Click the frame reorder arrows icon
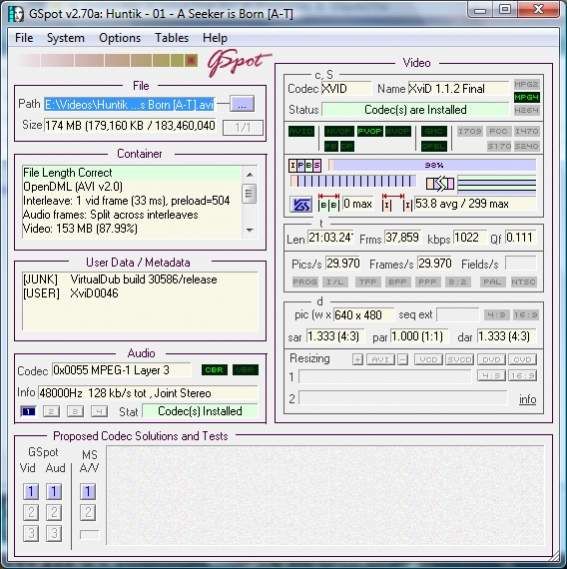The image size is (567, 569). click(440, 183)
